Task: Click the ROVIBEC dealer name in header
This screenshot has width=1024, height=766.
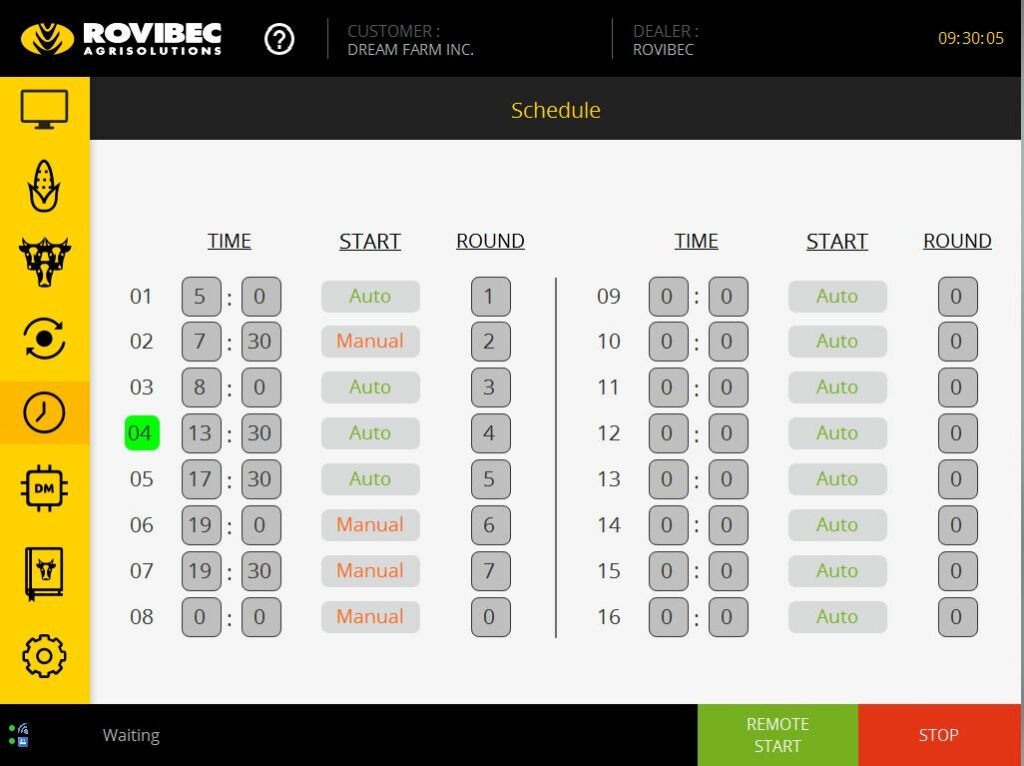Action: pyautogui.click(x=663, y=50)
